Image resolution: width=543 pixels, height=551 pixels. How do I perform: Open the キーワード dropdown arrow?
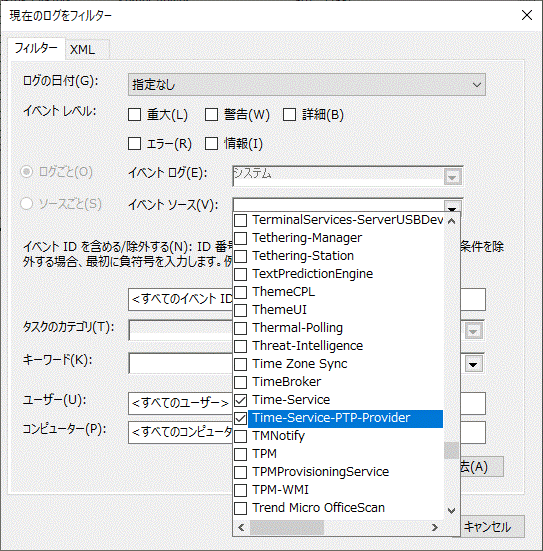pos(473,364)
